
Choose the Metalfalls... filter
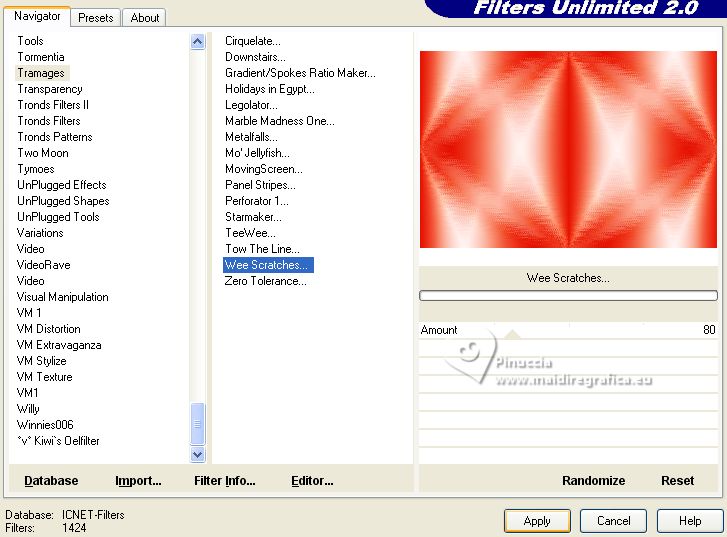[251, 137]
